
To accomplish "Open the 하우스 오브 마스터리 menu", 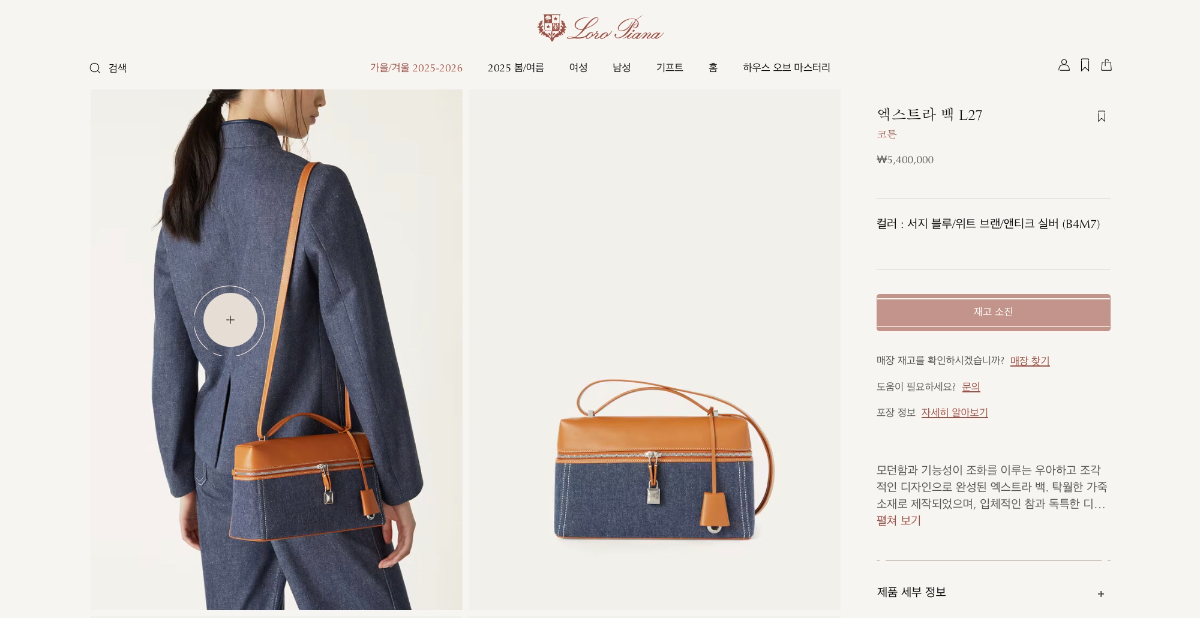I will 786,68.
